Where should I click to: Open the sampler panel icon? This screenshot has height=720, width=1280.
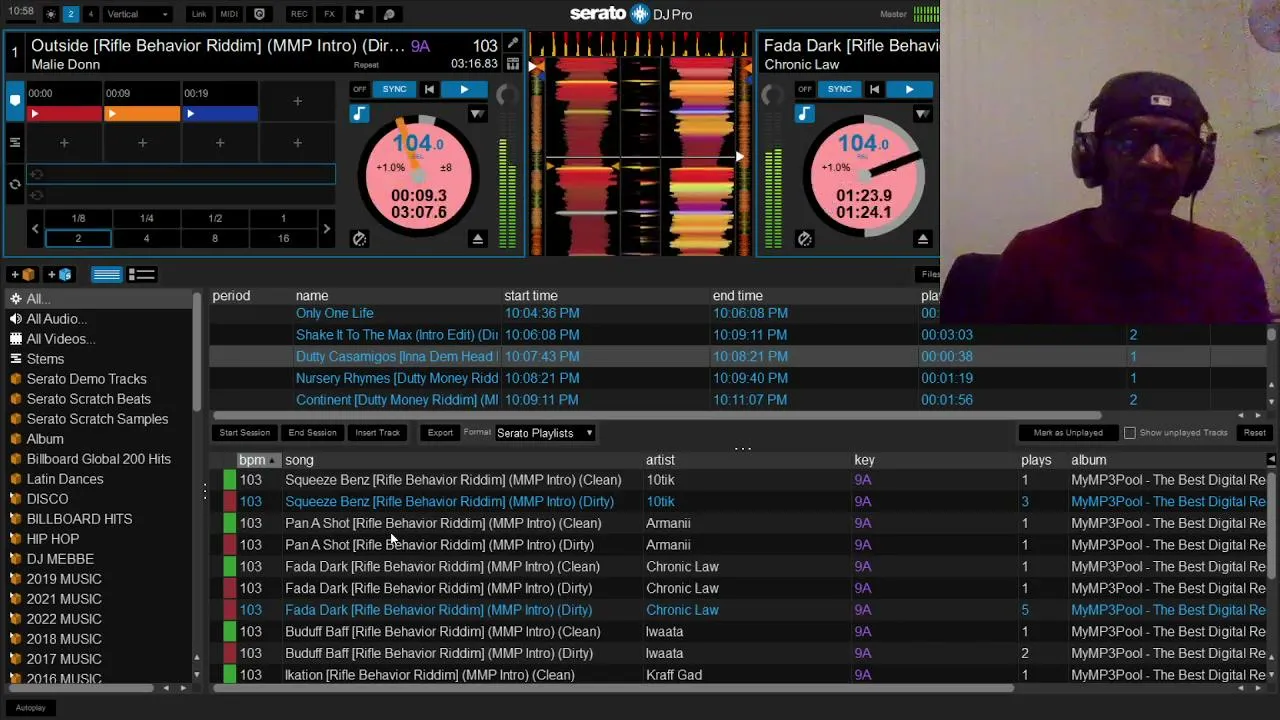pos(360,14)
